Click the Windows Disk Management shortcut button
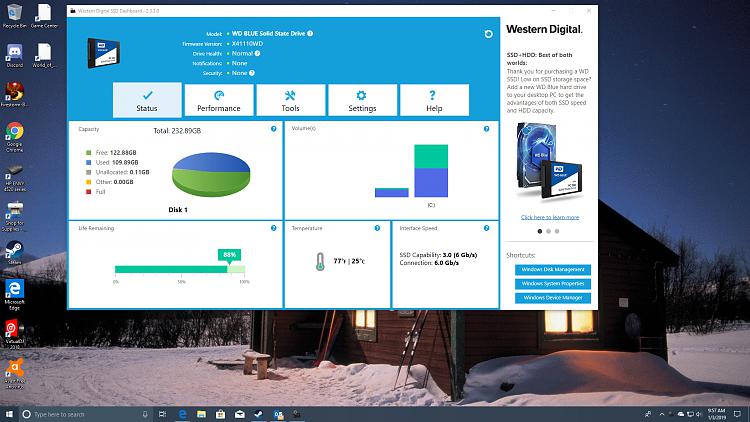Image resolution: width=750 pixels, height=422 pixels. point(552,270)
